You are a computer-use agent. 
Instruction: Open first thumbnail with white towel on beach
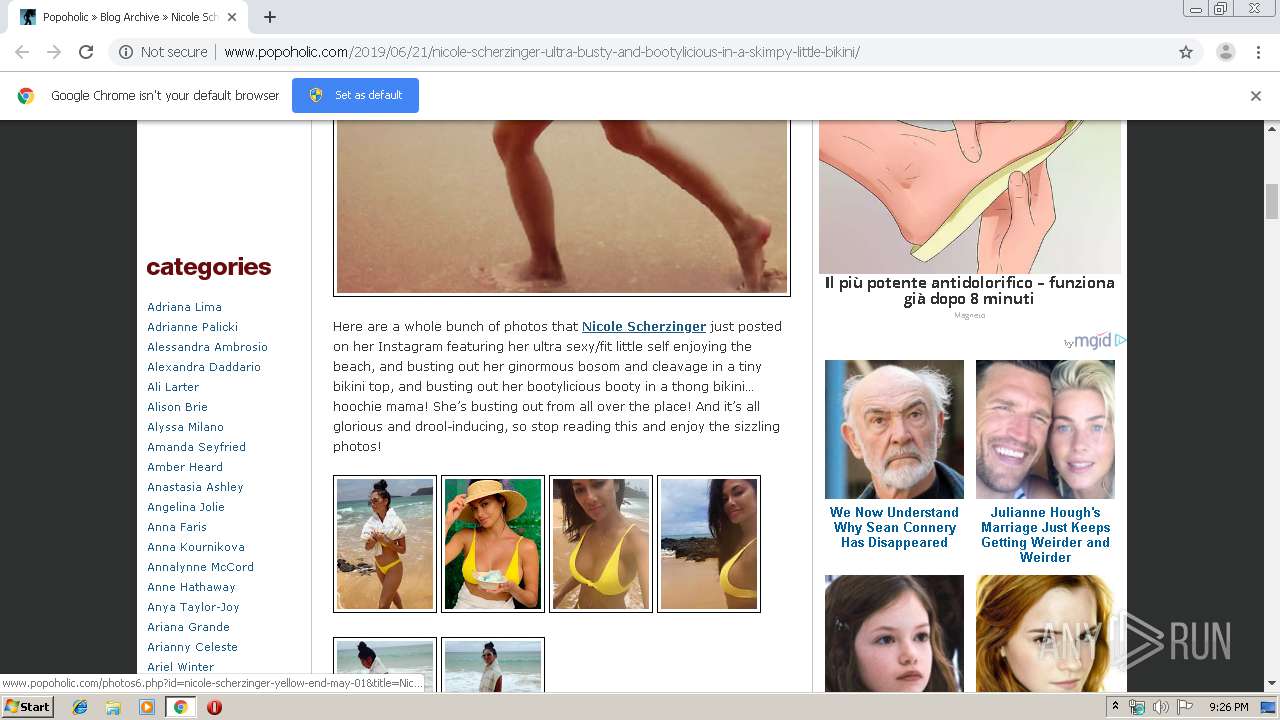385,544
